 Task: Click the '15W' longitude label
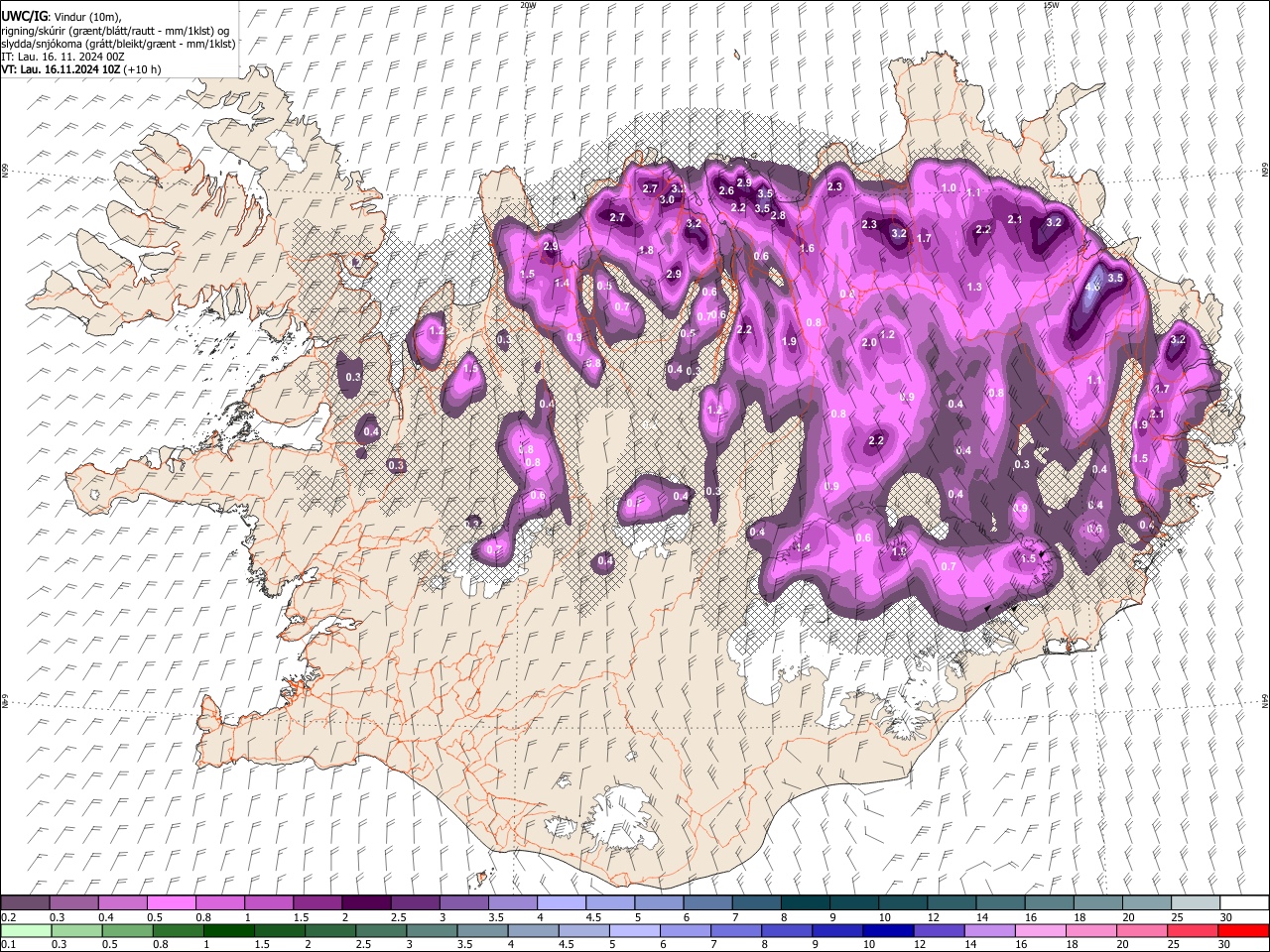(x=1051, y=5)
